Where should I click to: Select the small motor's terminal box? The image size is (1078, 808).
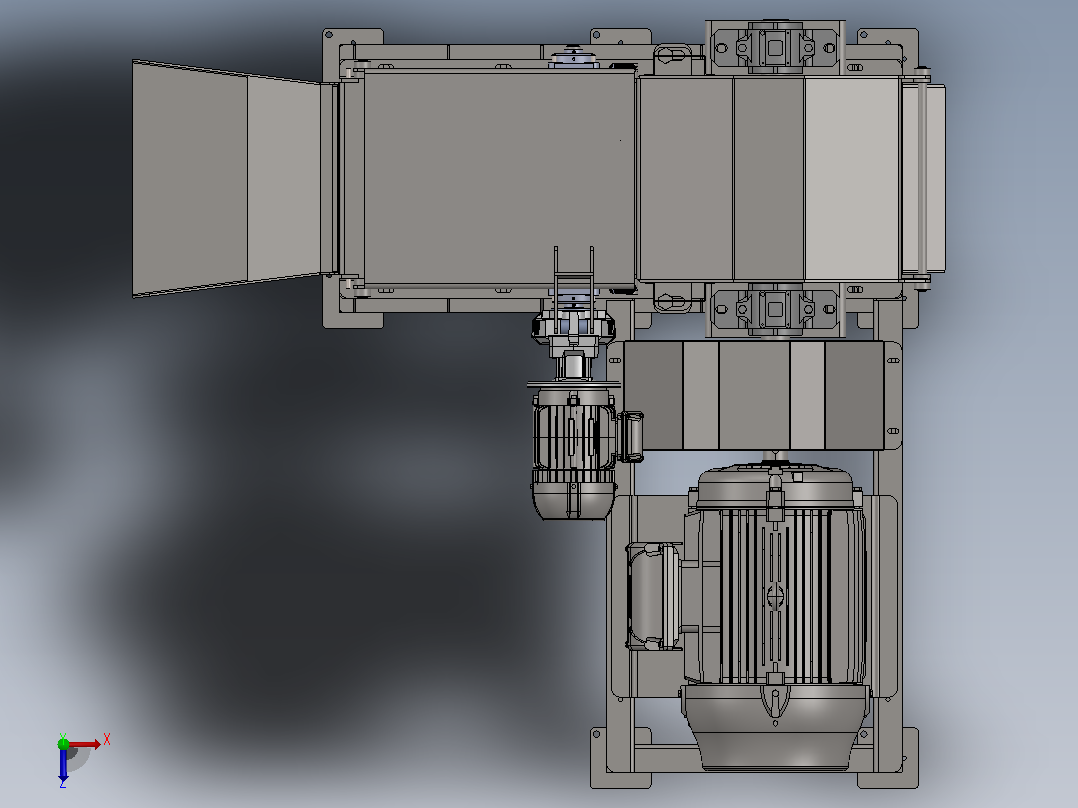click(x=630, y=437)
